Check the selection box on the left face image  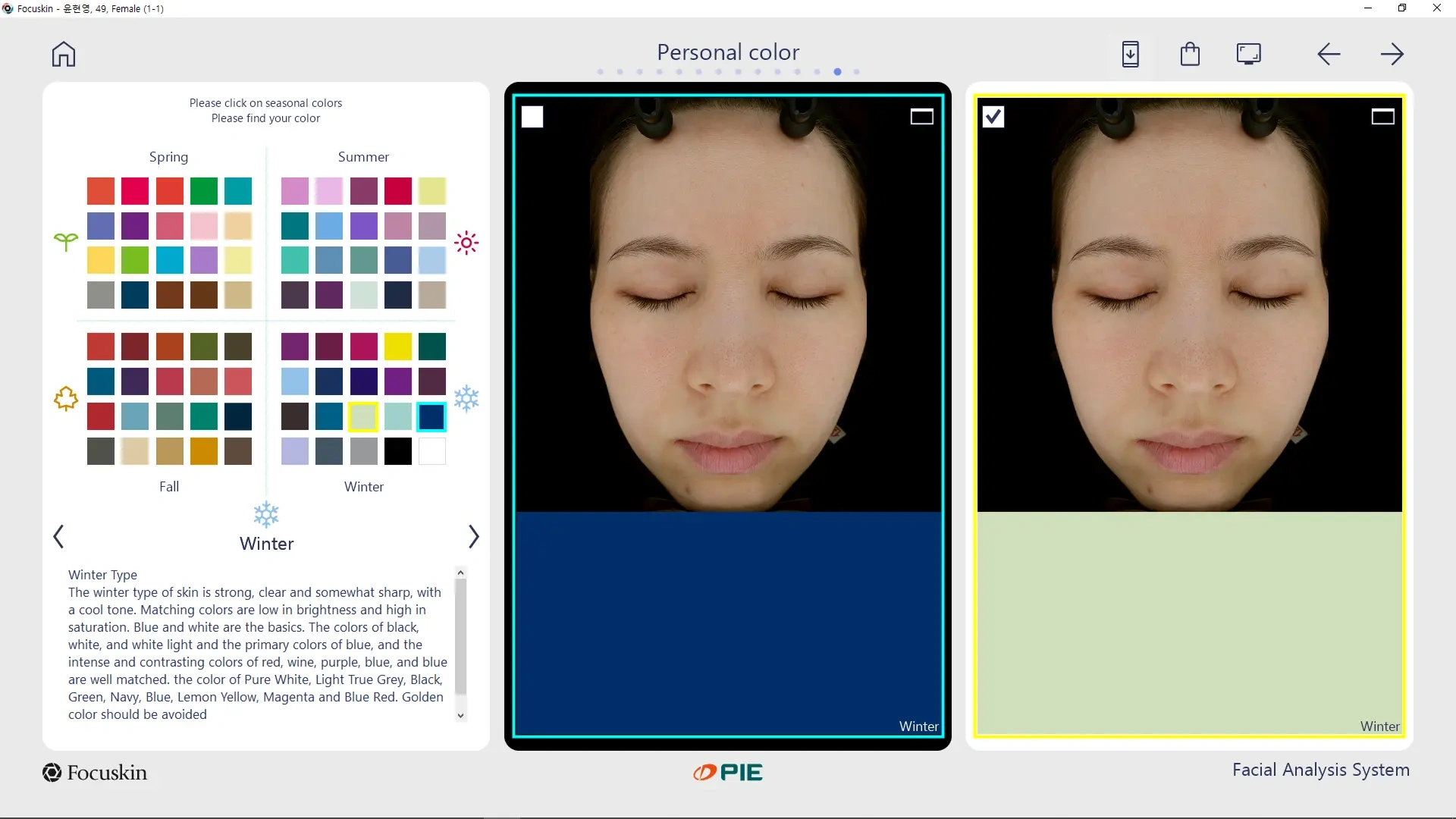click(532, 116)
